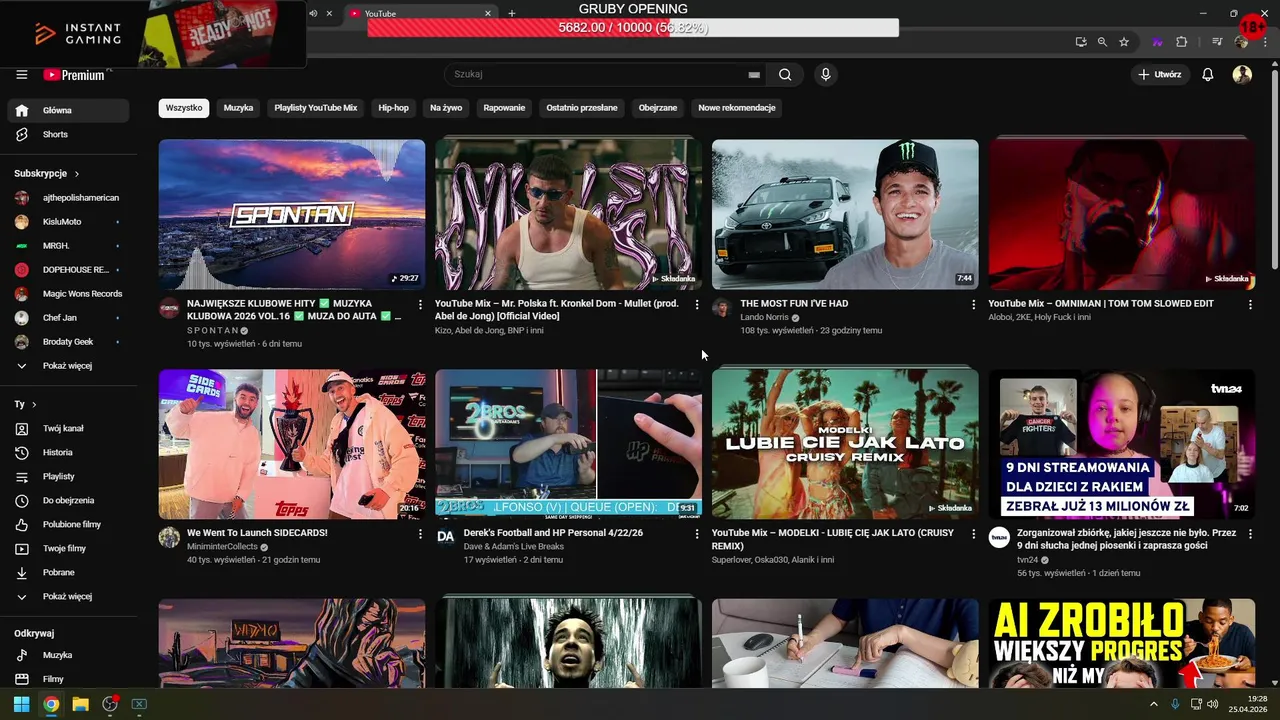Open Chrome media controls icon
Viewport: 1280px width, 720px height.
tap(1217, 42)
